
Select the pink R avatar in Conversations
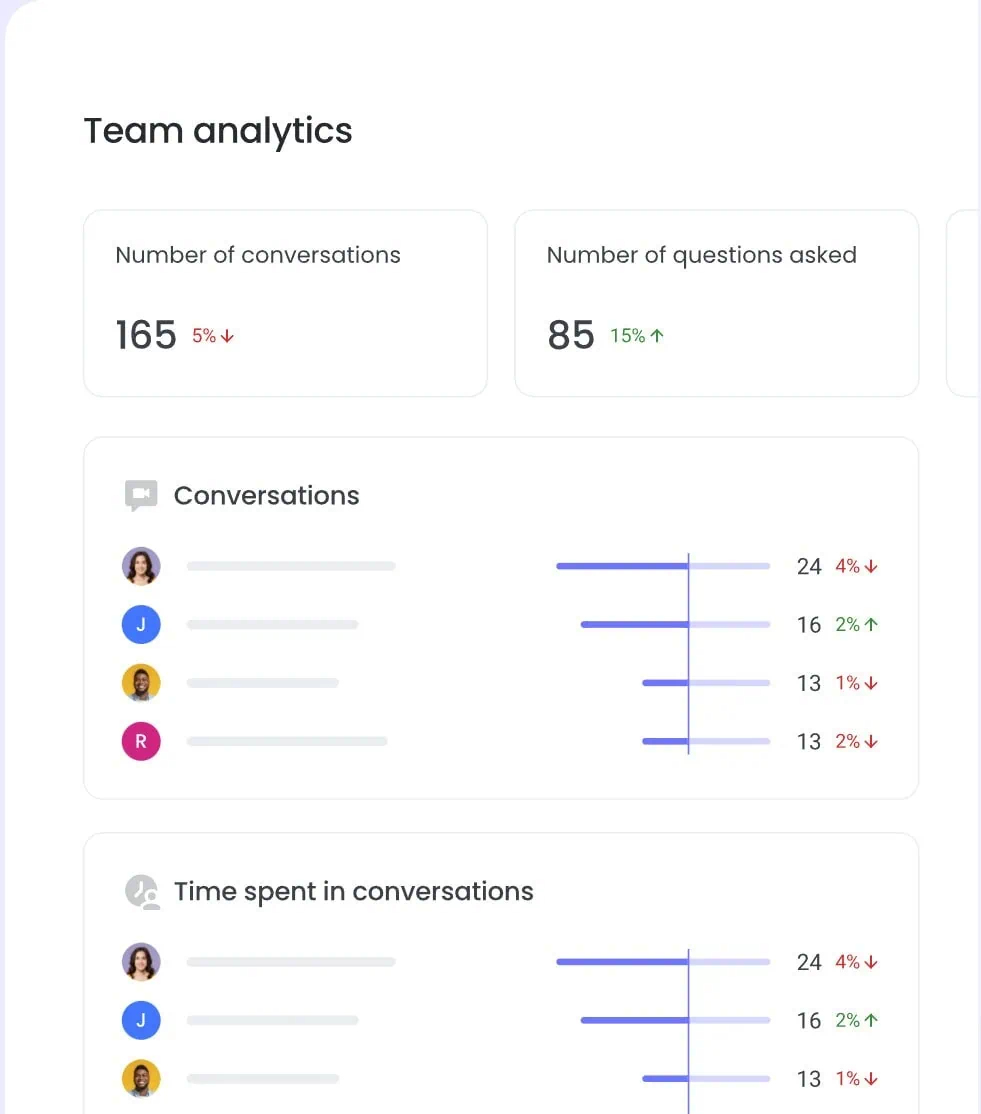(x=141, y=741)
